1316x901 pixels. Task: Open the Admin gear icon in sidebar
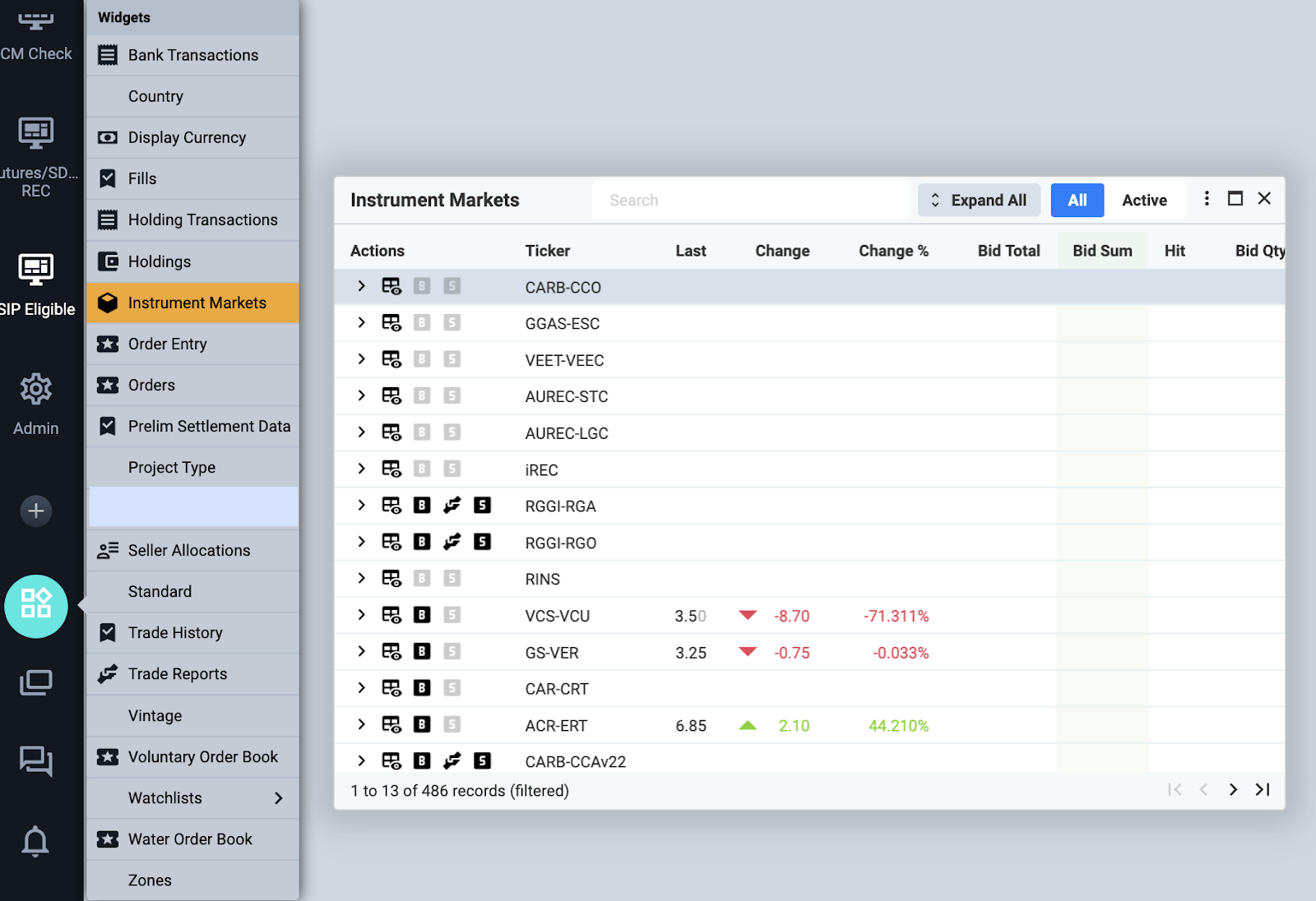coord(35,389)
